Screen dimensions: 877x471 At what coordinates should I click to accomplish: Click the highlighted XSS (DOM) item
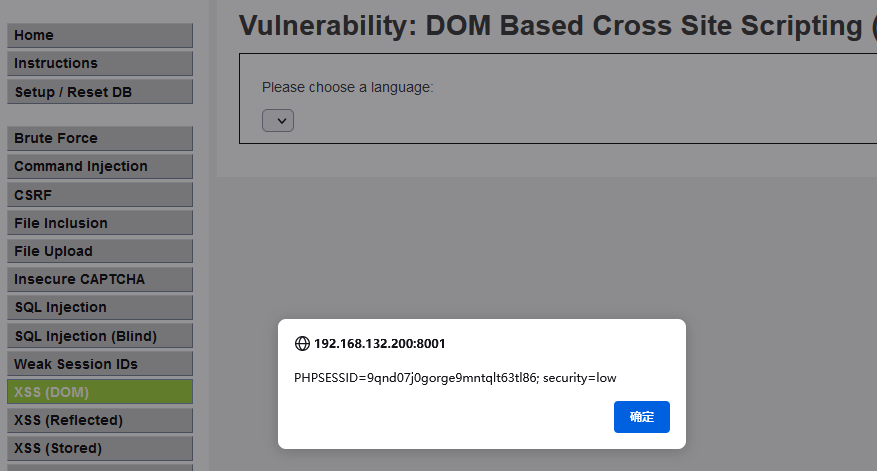99,392
